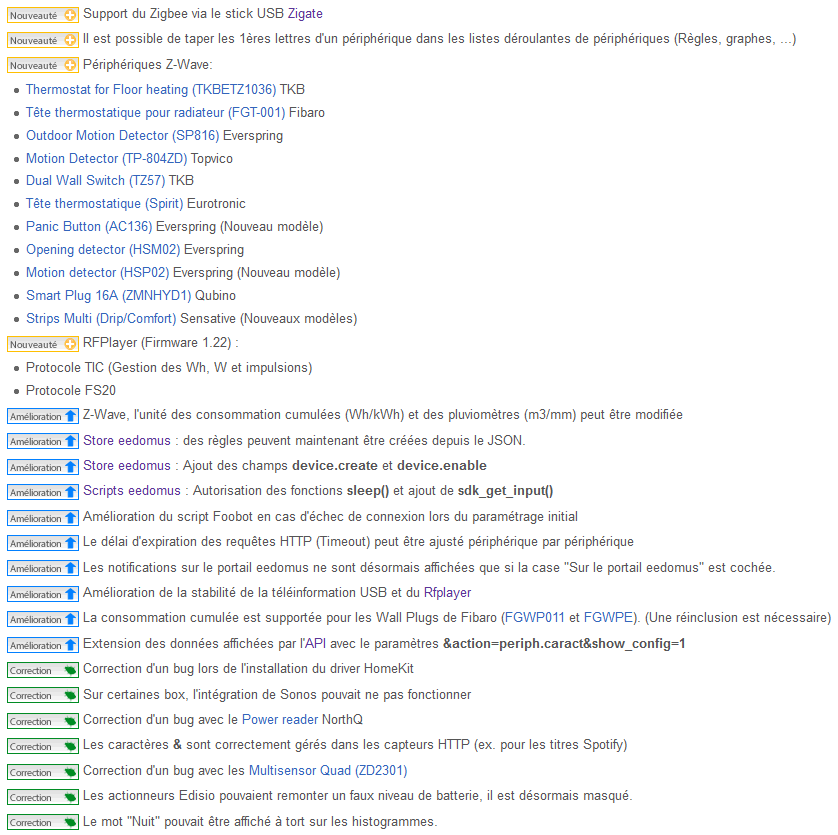Open Dual Wall Switch (TZ57) link
Viewport: 838px width, 835px height.
96,180
